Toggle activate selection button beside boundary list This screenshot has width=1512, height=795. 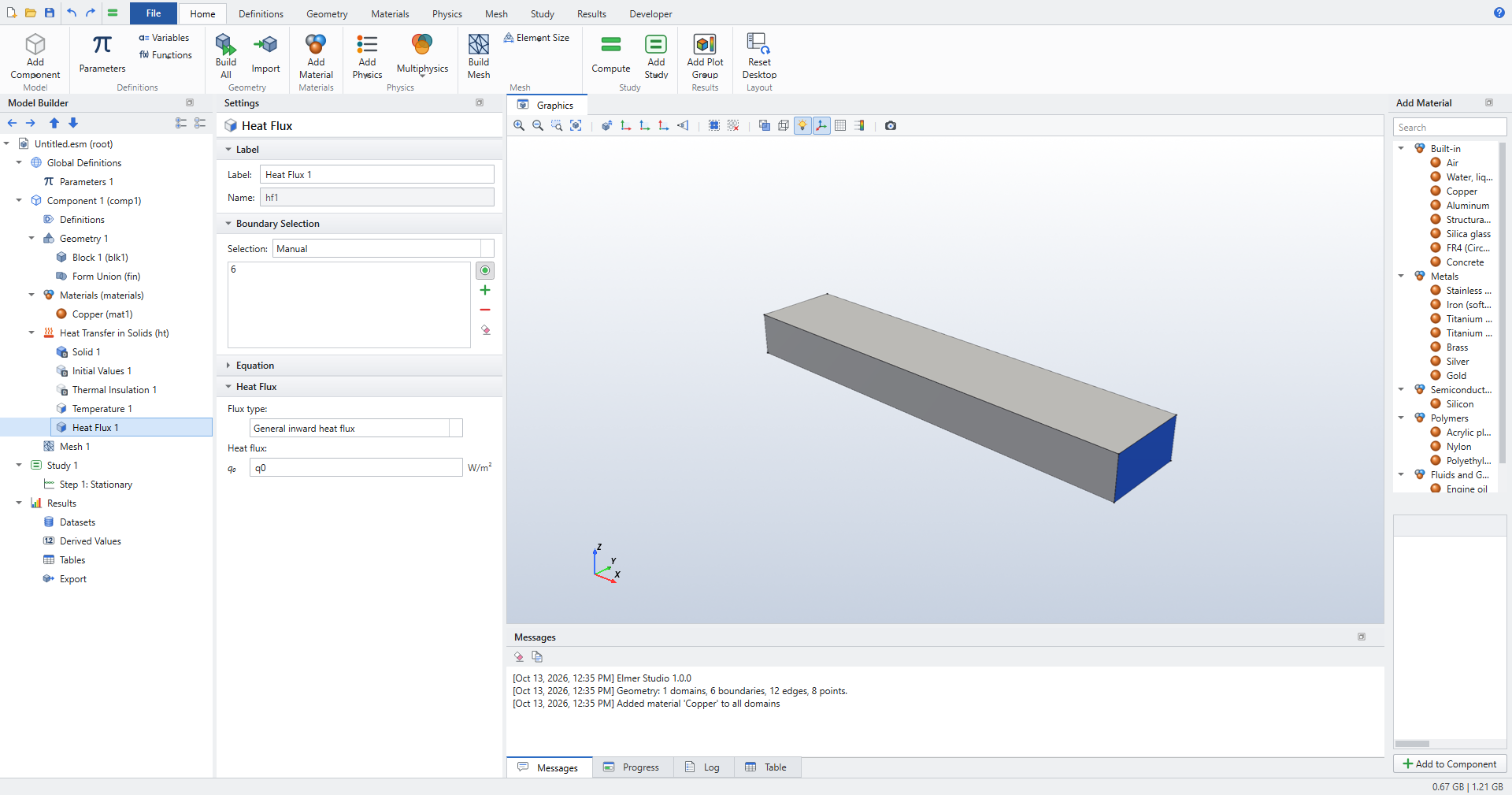[x=485, y=270]
